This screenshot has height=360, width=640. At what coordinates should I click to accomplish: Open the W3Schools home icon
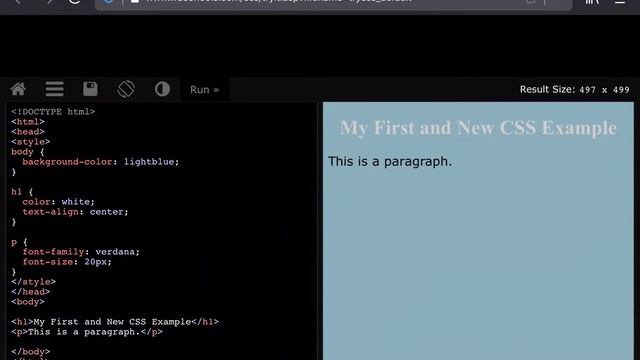(x=18, y=89)
